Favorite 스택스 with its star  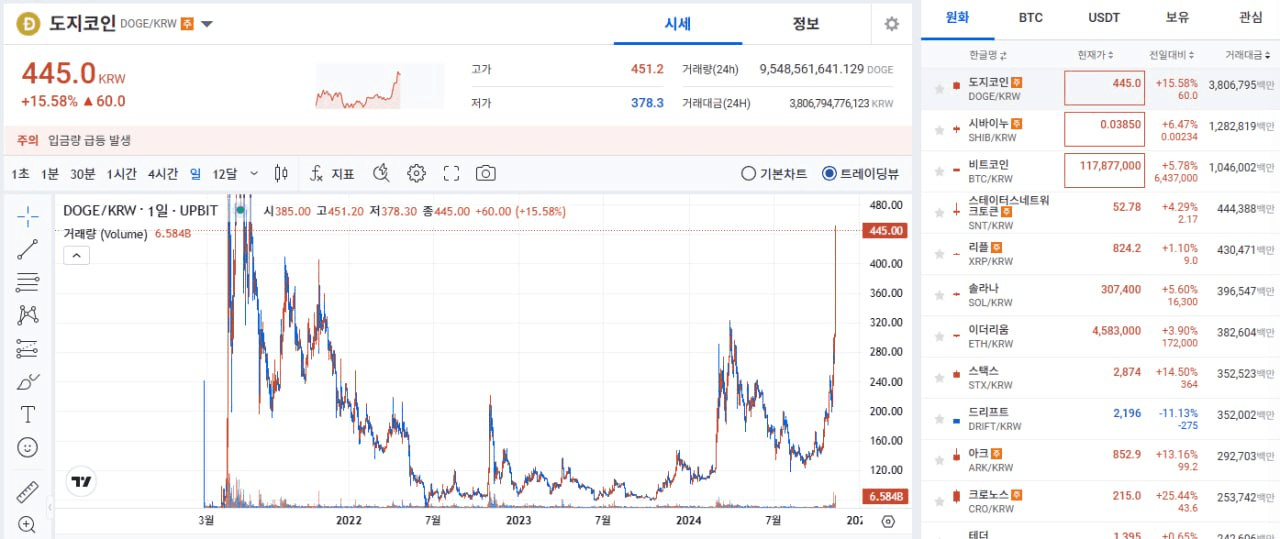click(x=939, y=377)
